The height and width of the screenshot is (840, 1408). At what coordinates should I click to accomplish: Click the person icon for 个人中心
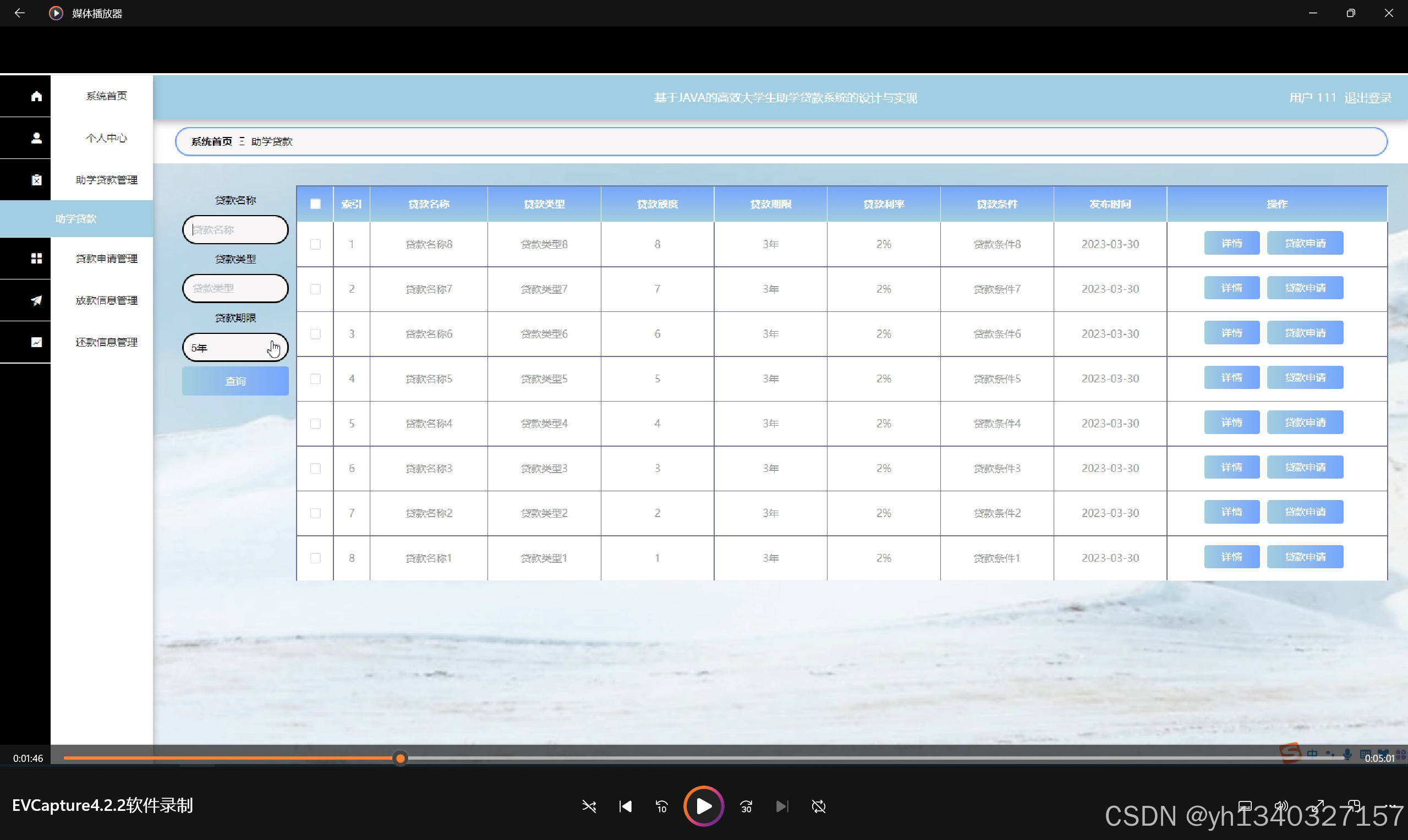point(36,138)
